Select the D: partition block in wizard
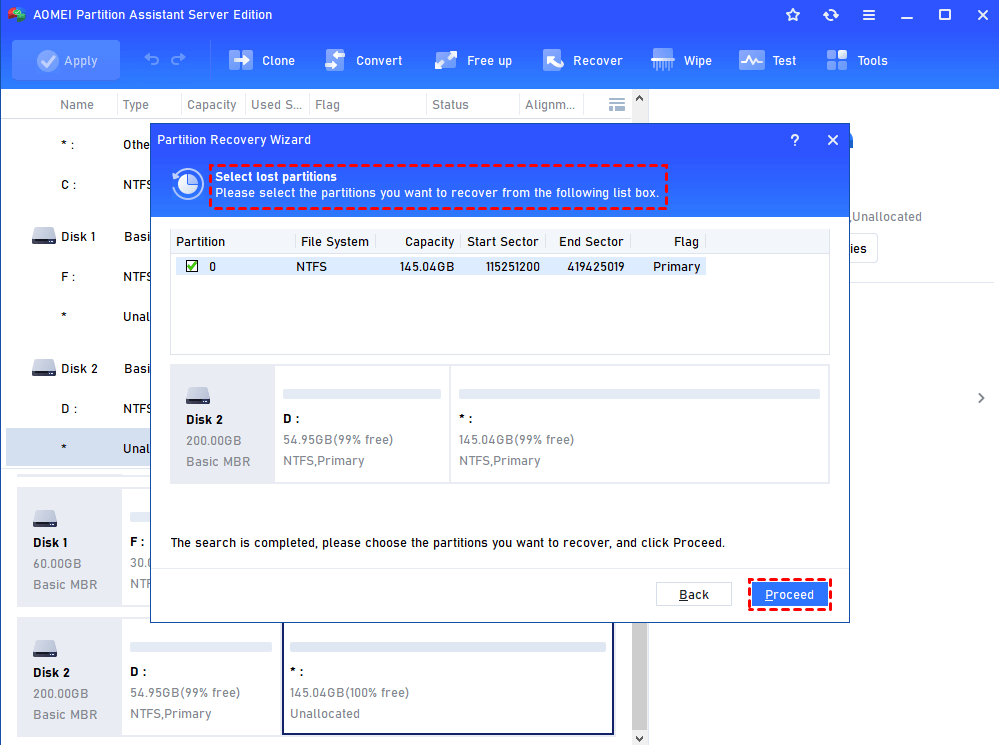999x745 pixels. pyautogui.click(x=362, y=424)
